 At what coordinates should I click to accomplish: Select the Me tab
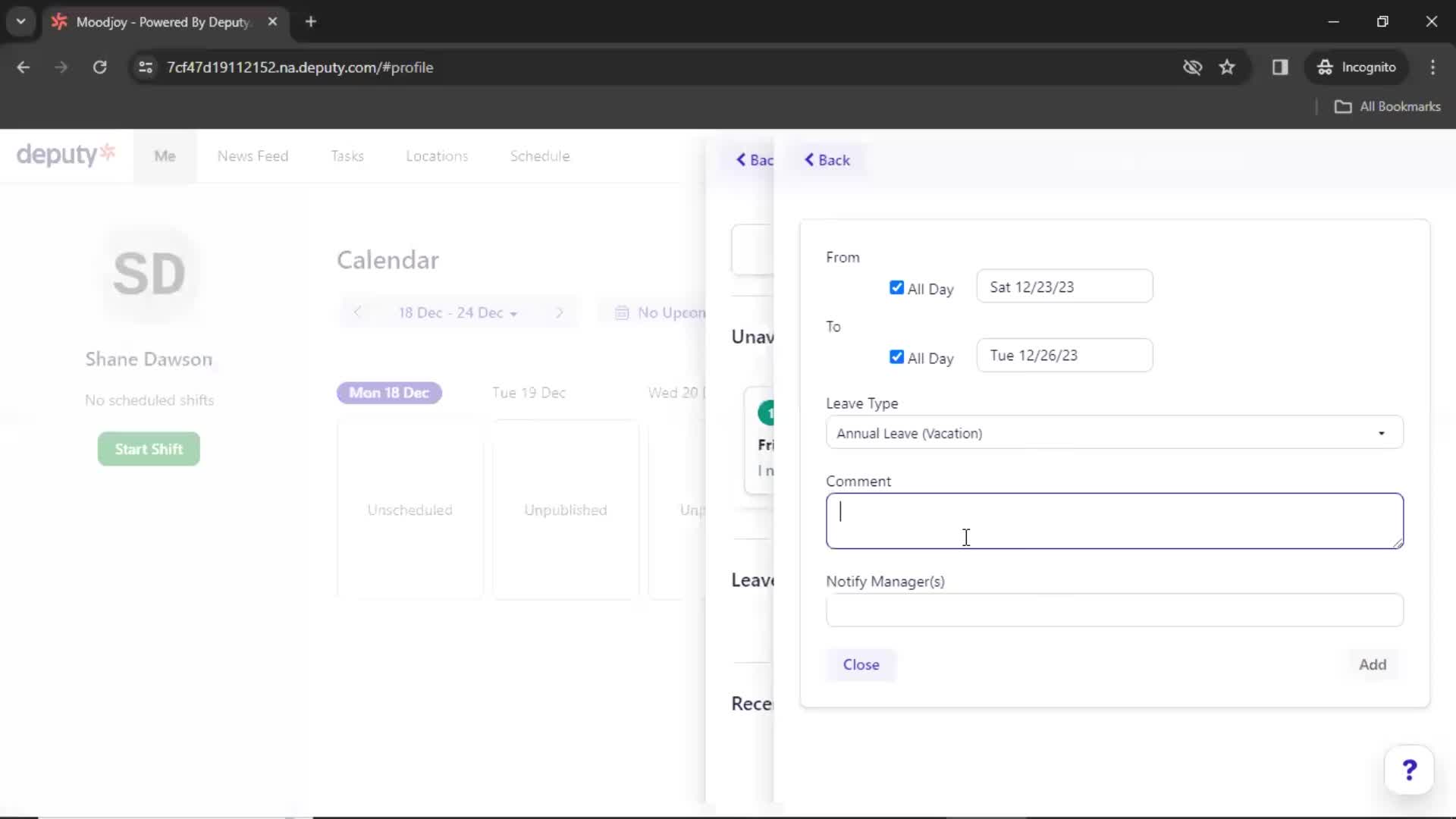coord(164,156)
